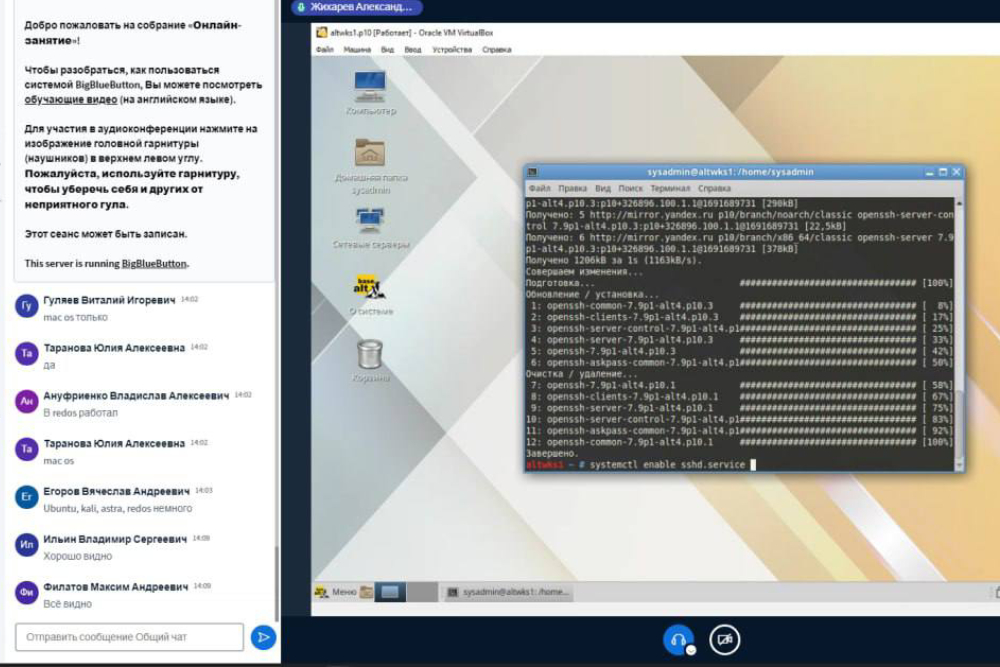This screenshot has height=667, width=1000.
Task: Expand the audio options chevron on headset
Action: [690, 650]
